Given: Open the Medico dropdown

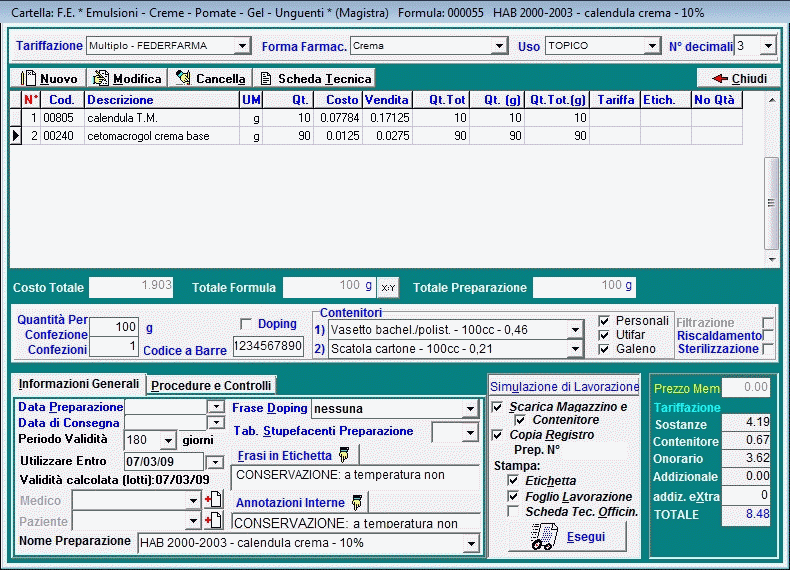Looking at the screenshot, I should click(x=193, y=500).
